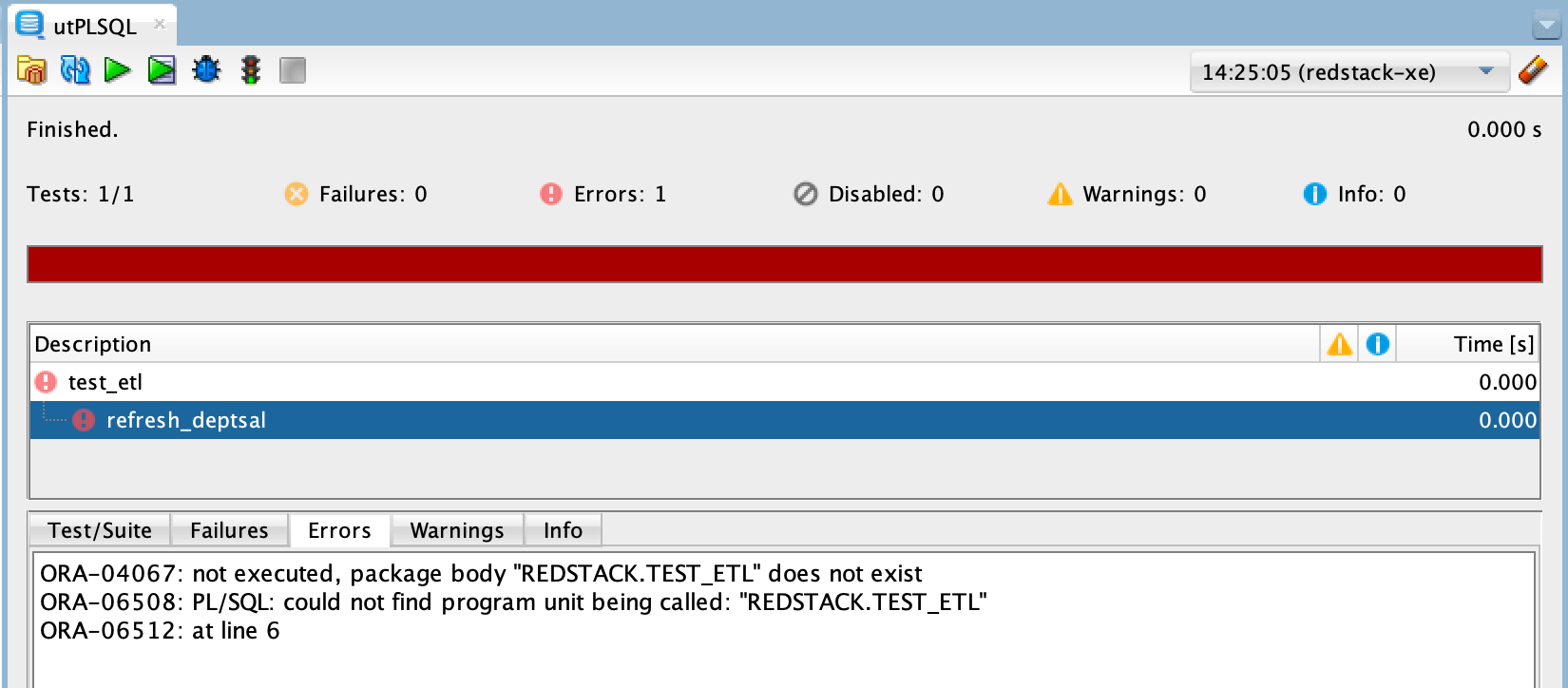Sort by the Time [s] column header
Viewport: 1568px width, 688px height.
pyautogui.click(x=1468, y=344)
